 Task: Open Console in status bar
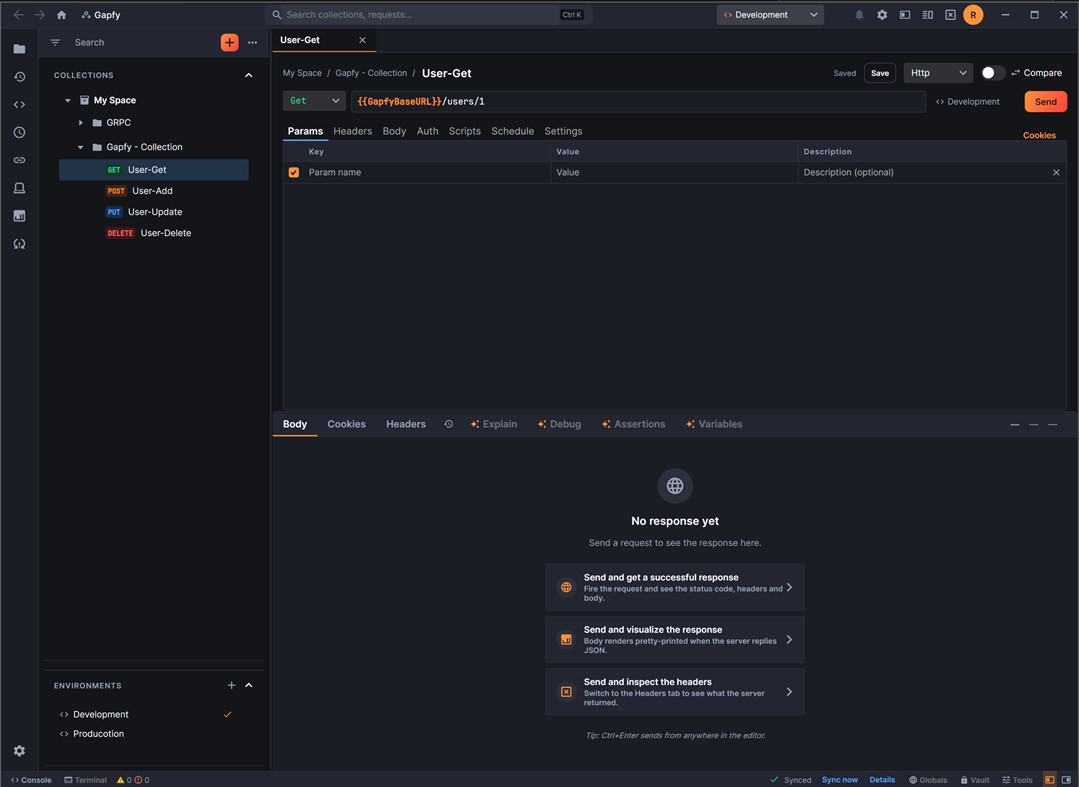31,780
